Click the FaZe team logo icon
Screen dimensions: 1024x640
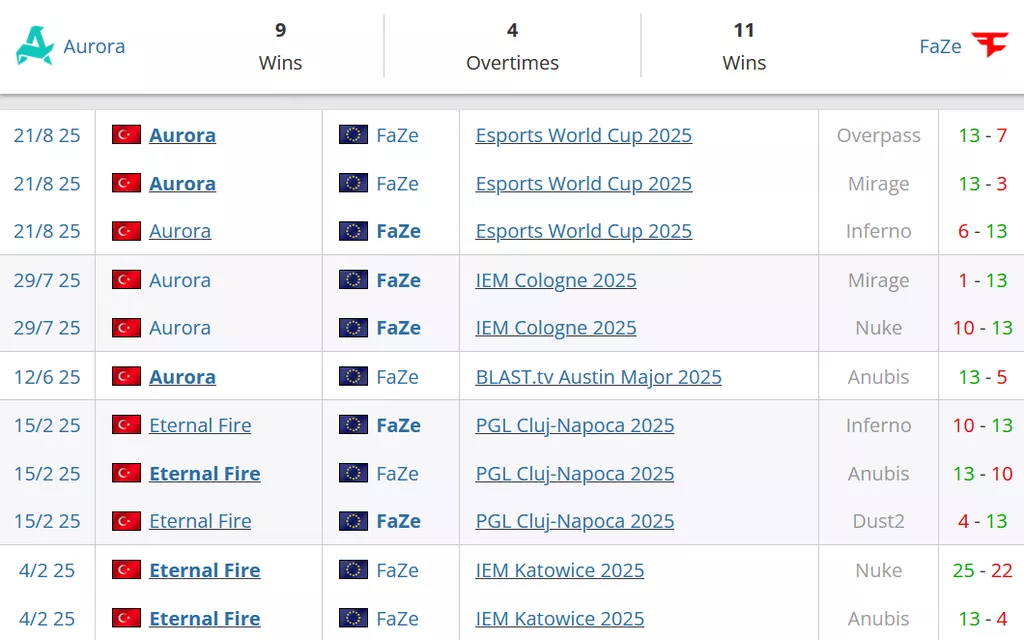click(990, 46)
